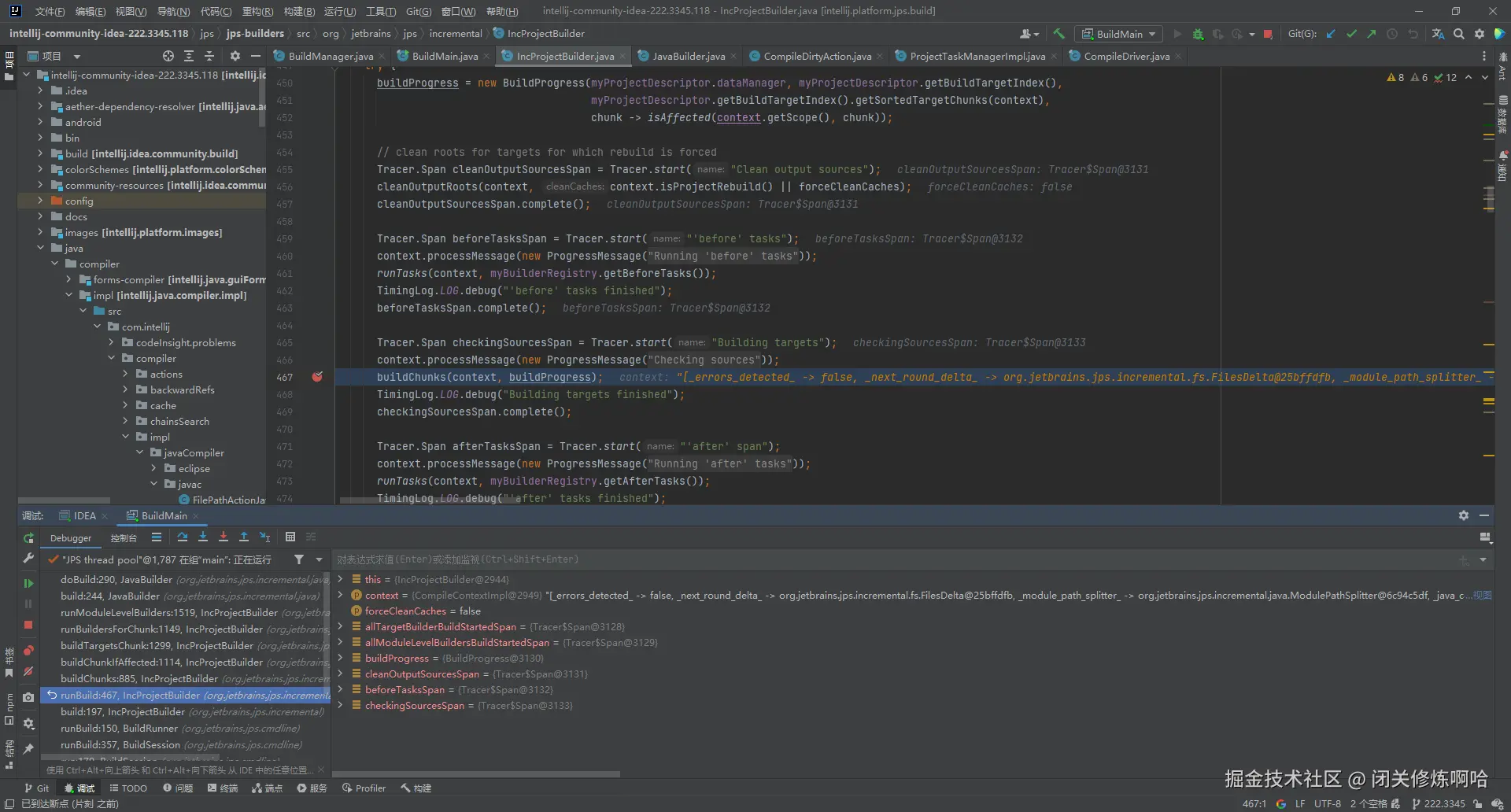Viewport: 1511px width, 812px height.
Task: Expand the docs folder in the project tree
Action: pos(41,216)
